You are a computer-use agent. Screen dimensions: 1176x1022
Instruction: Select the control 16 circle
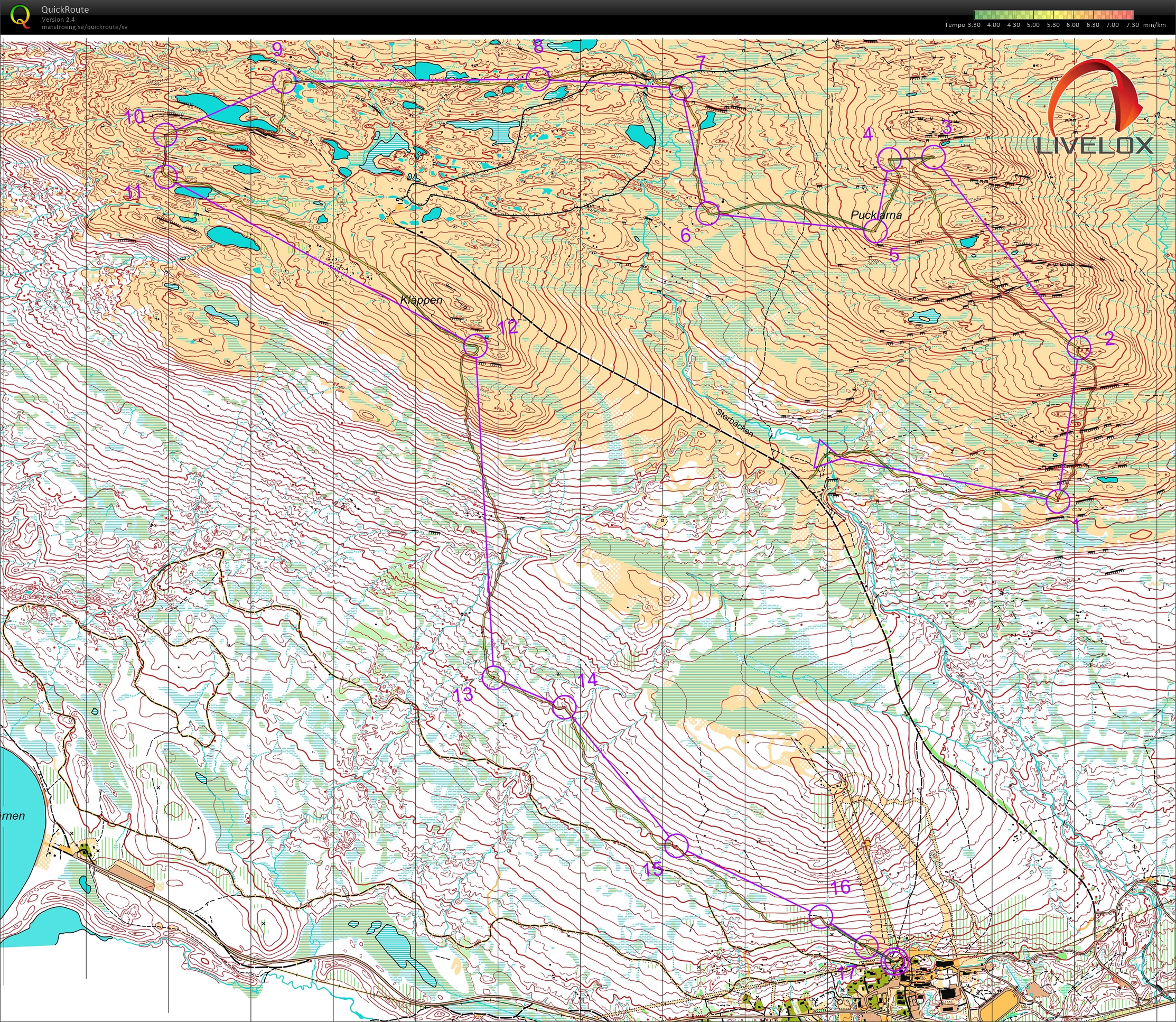coord(821,916)
